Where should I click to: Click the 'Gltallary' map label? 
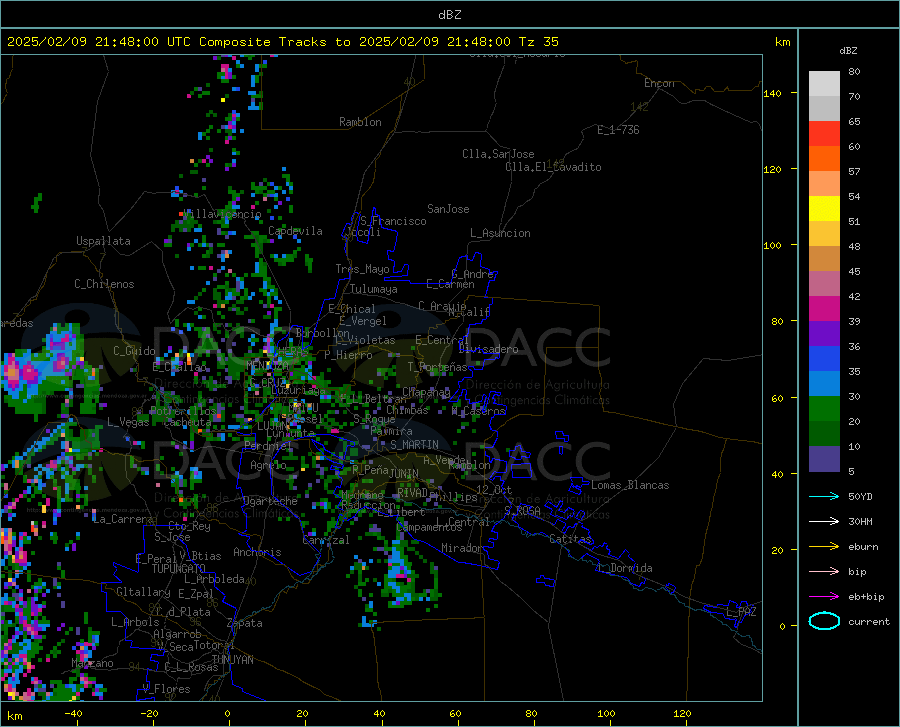point(143,592)
